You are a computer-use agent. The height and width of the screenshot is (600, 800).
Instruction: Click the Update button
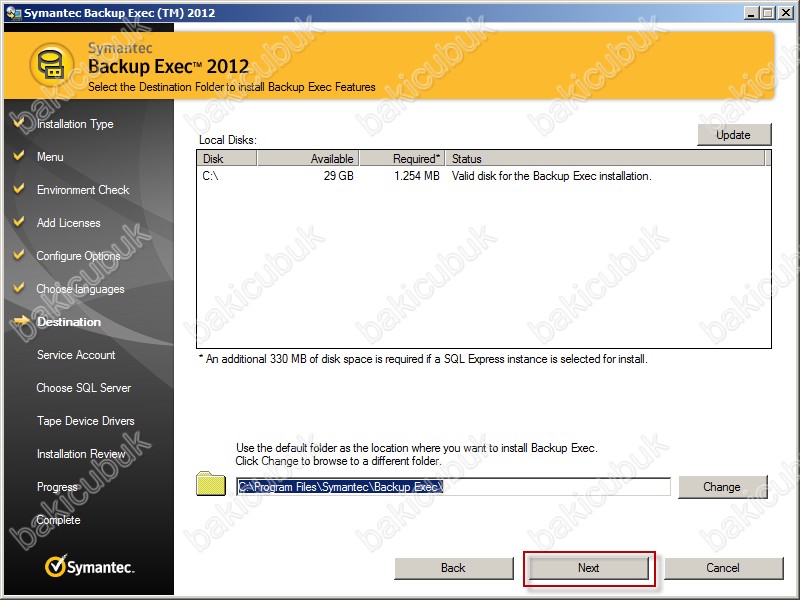[x=734, y=135]
